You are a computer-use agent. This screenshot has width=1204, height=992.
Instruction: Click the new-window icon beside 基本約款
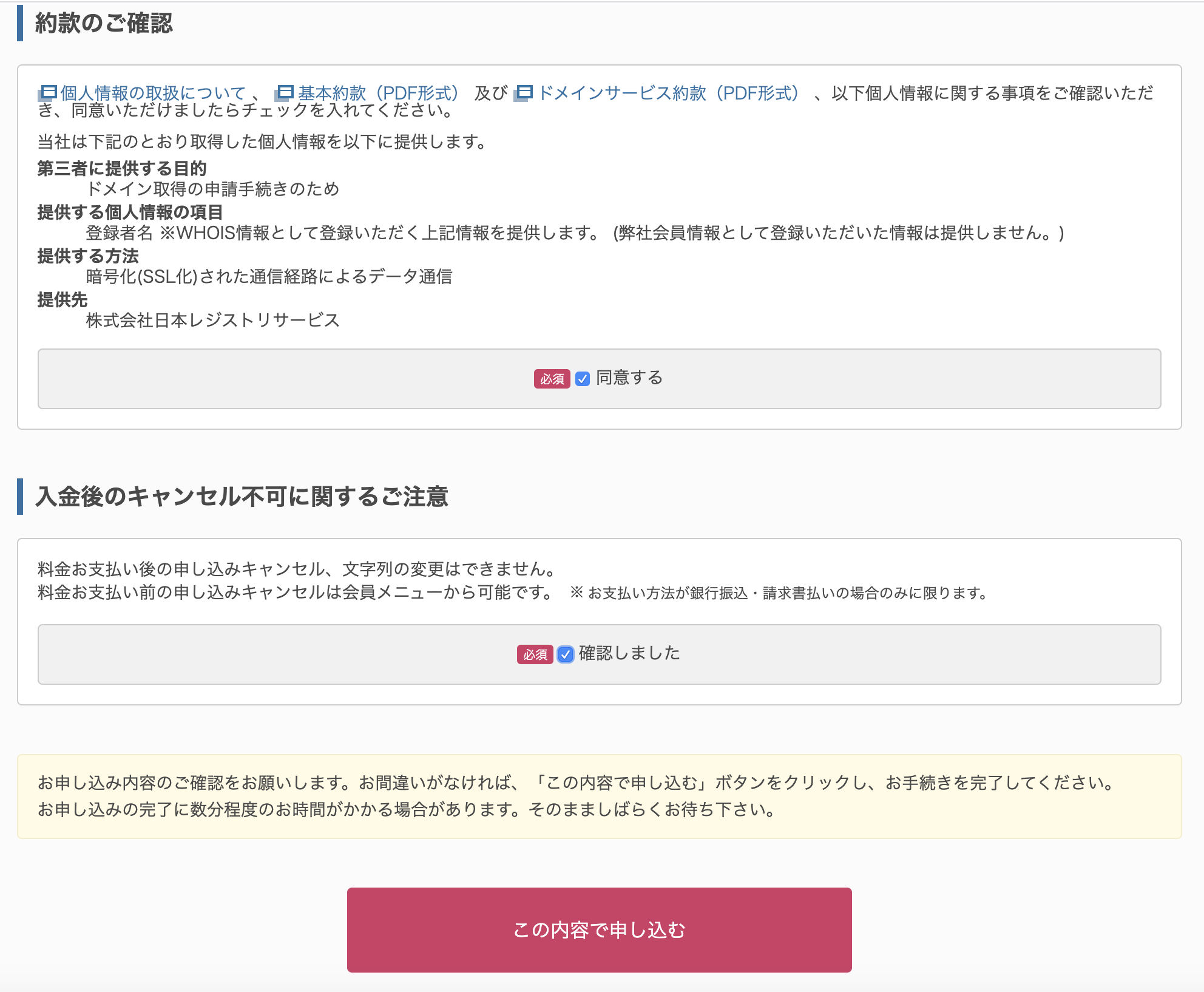[284, 93]
